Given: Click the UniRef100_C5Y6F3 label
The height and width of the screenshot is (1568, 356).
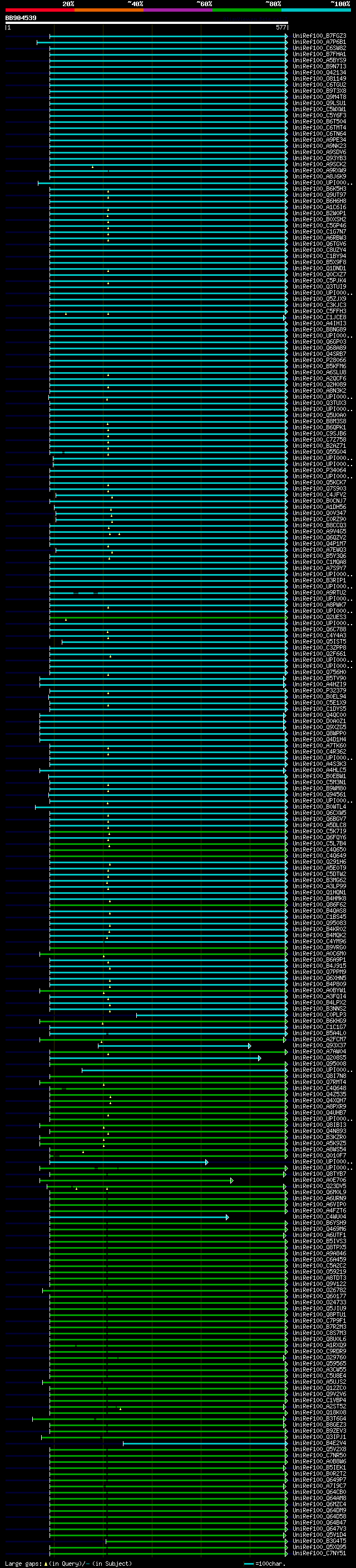Looking at the screenshot, I should pyautogui.click(x=319, y=116).
